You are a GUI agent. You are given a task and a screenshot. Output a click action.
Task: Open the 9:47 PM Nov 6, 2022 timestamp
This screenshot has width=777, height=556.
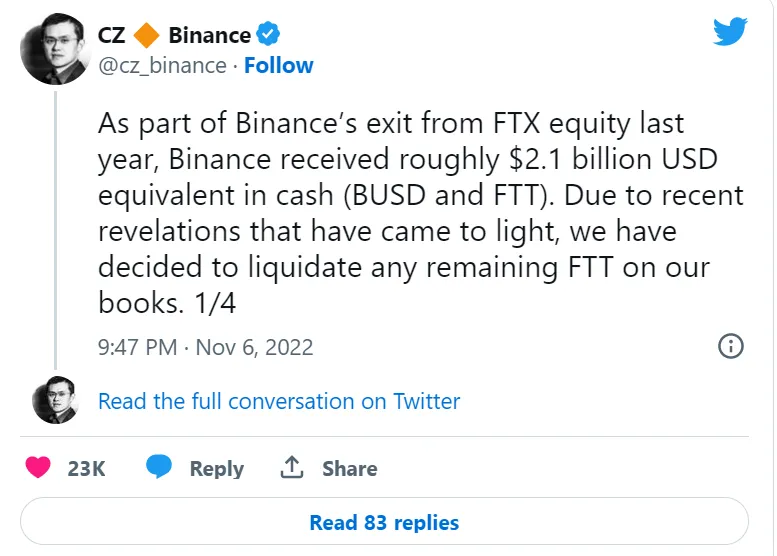pyautogui.click(x=206, y=347)
